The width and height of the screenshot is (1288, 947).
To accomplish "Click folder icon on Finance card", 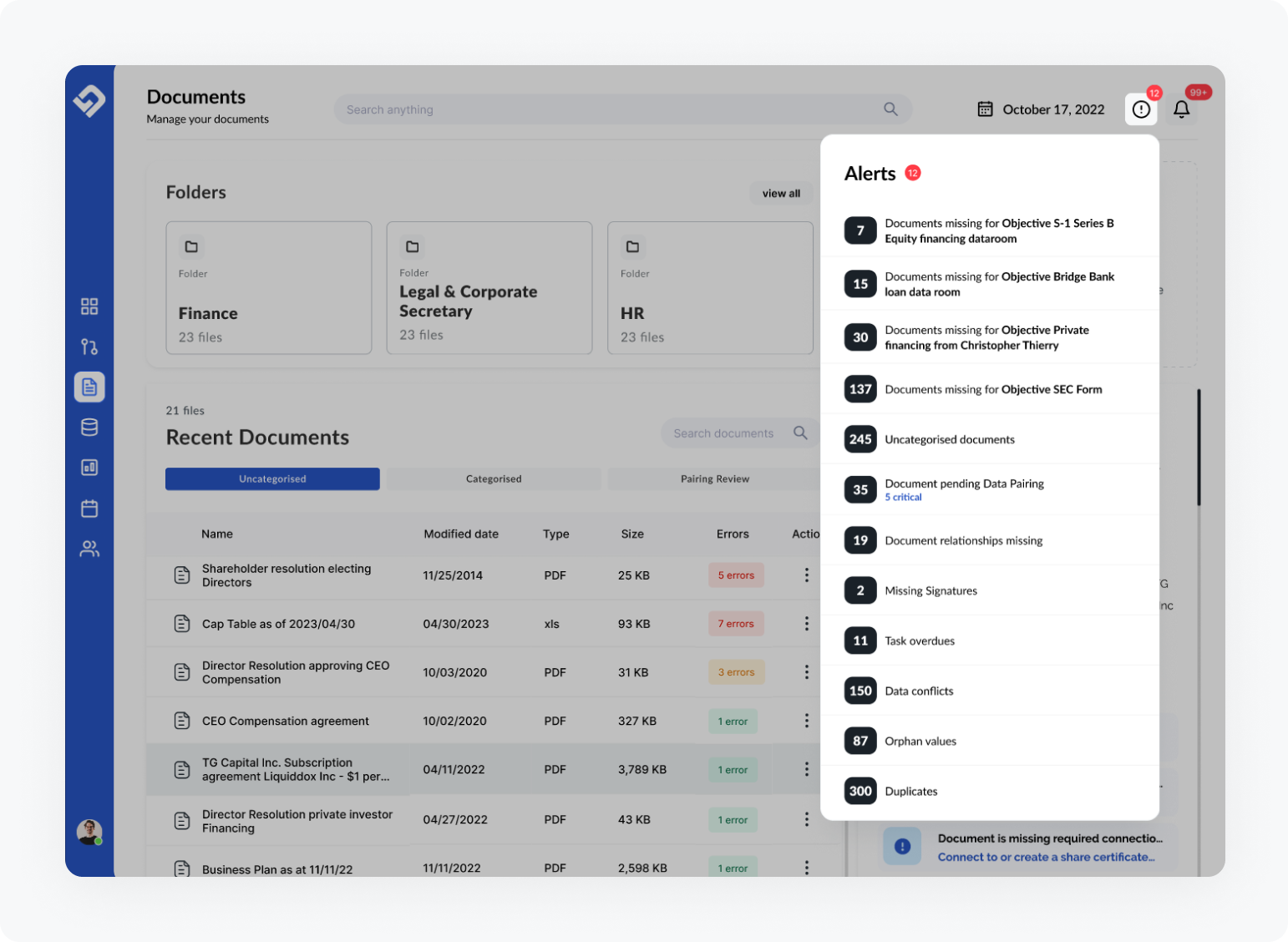I will pos(191,247).
